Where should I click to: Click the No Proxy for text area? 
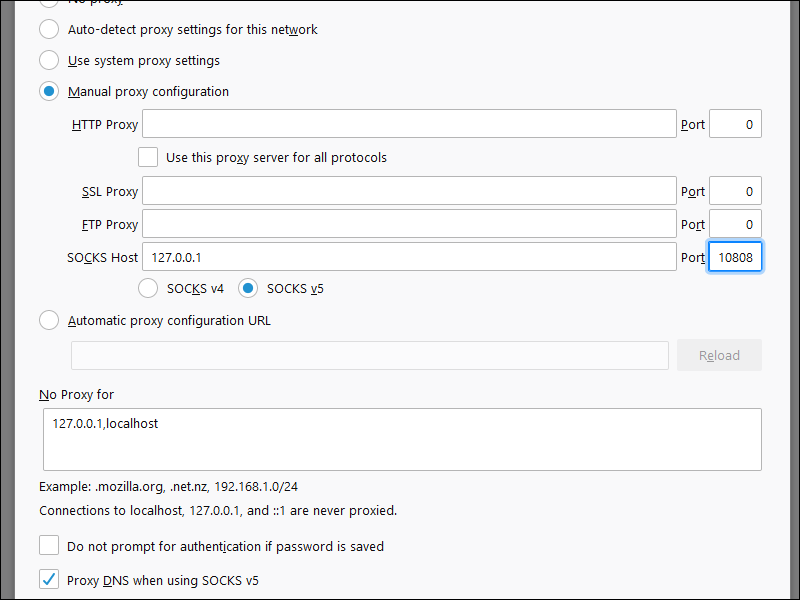[x=402, y=439]
